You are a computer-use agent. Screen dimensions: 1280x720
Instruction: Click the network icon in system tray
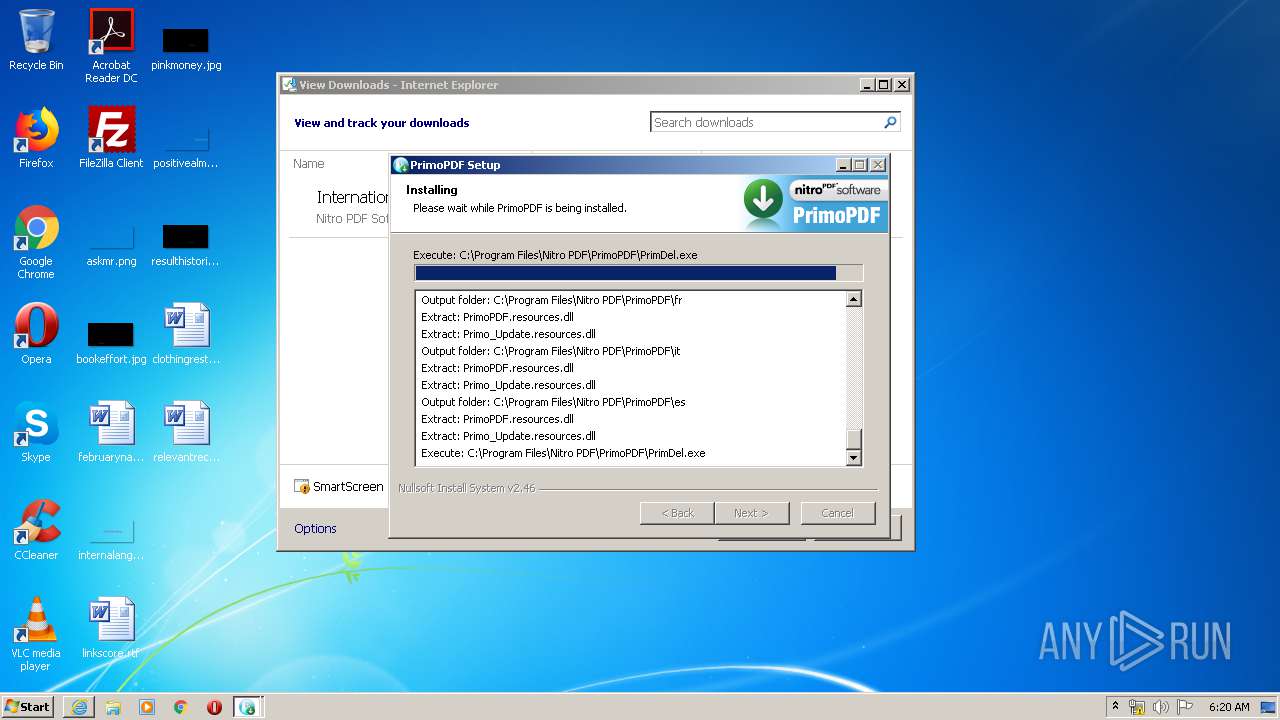pyautogui.click(x=1137, y=707)
